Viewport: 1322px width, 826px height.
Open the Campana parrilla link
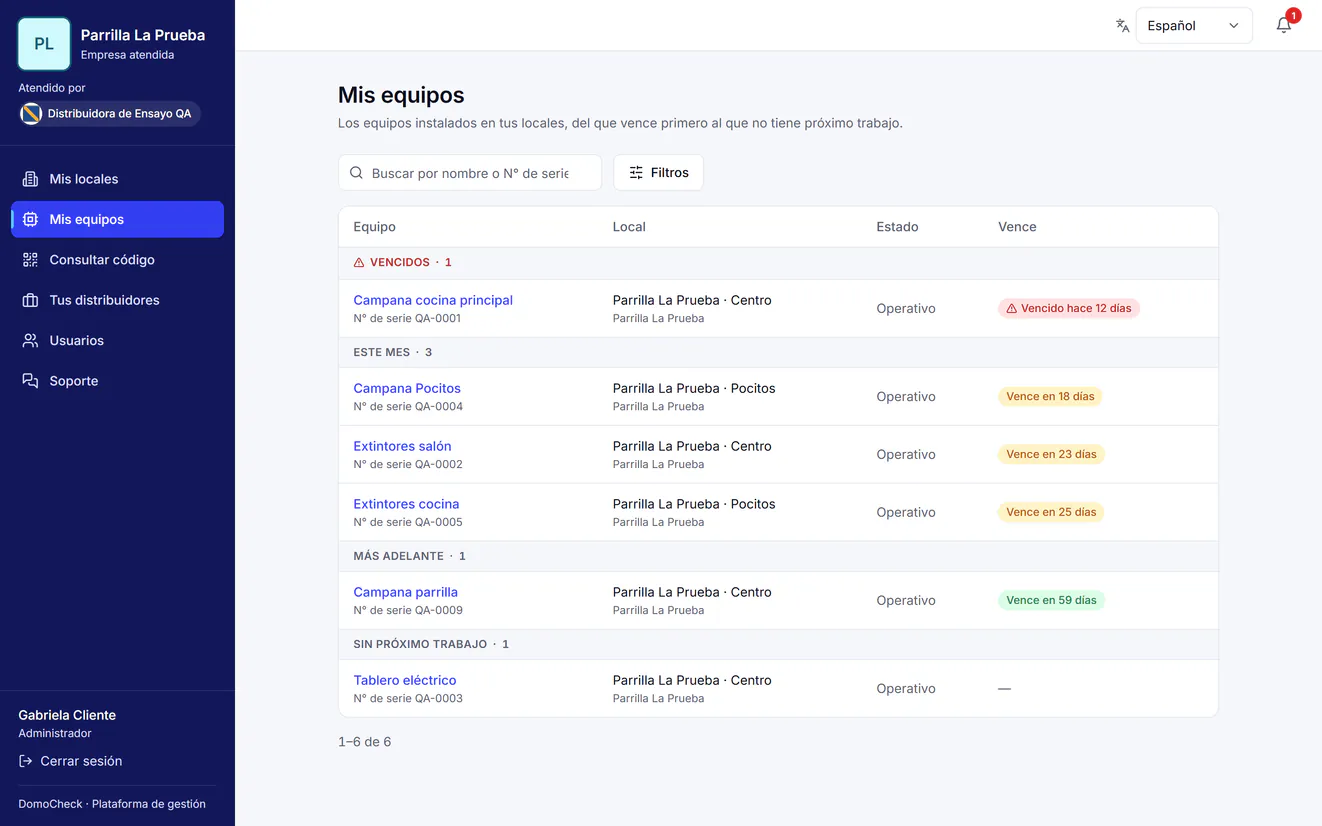(x=405, y=592)
